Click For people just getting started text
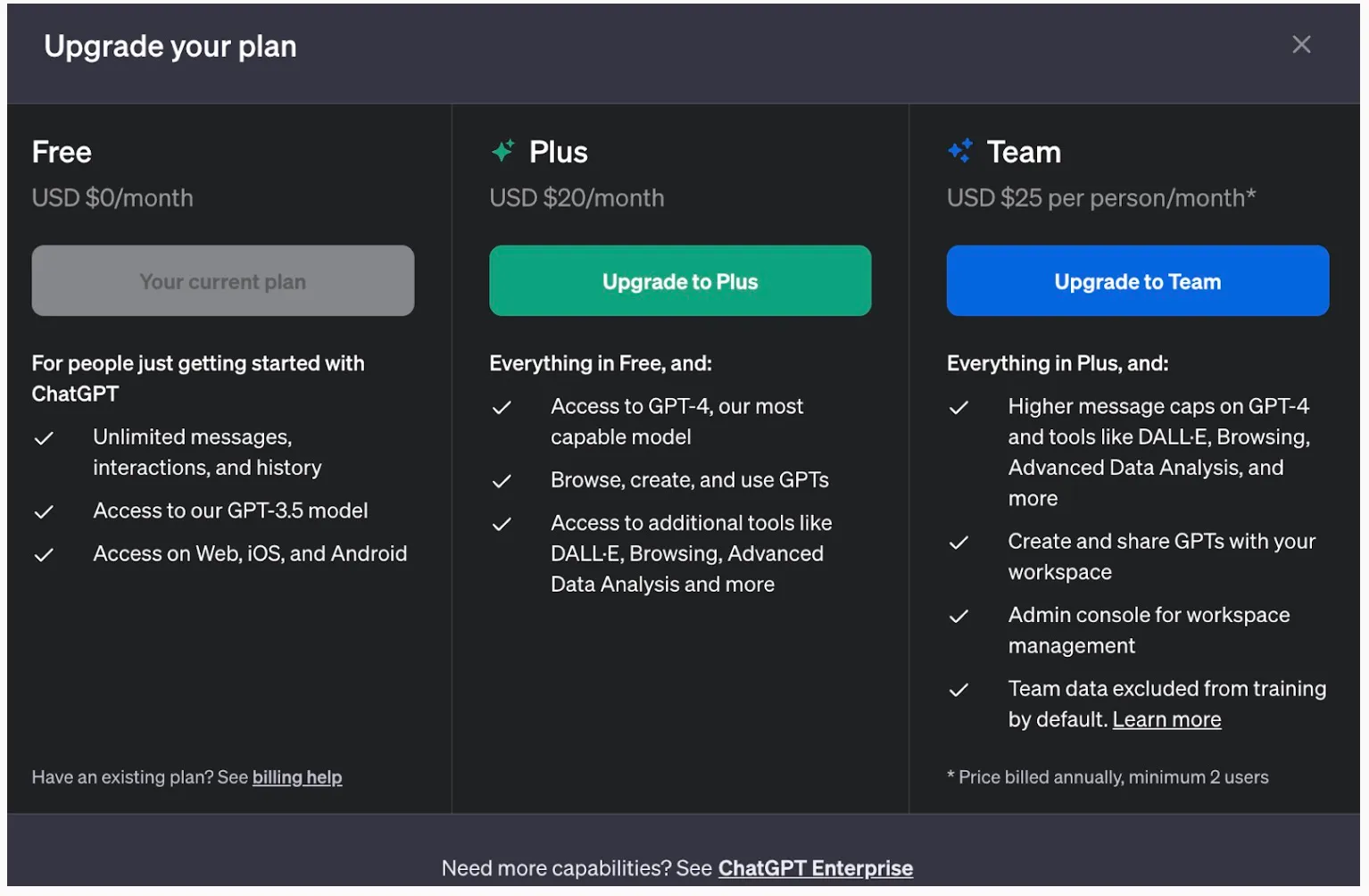Screen dimensions: 1369x896 pyautogui.click(x=198, y=378)
